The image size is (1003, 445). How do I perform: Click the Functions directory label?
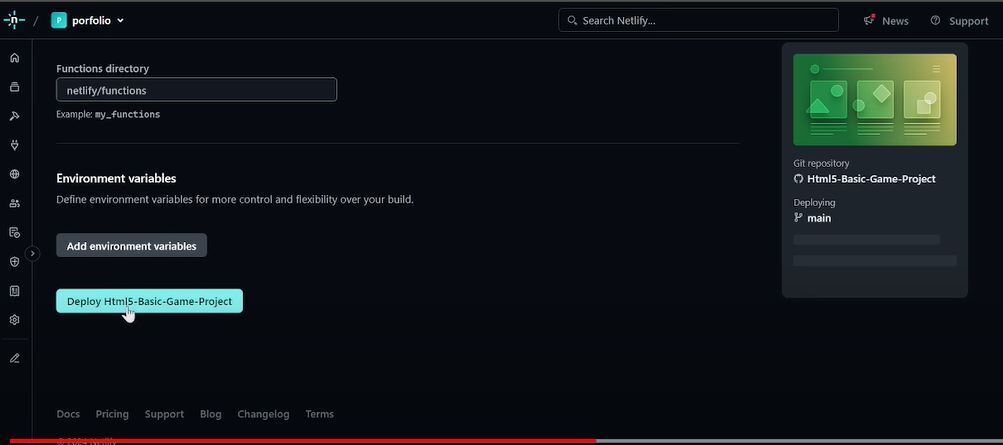102,68
